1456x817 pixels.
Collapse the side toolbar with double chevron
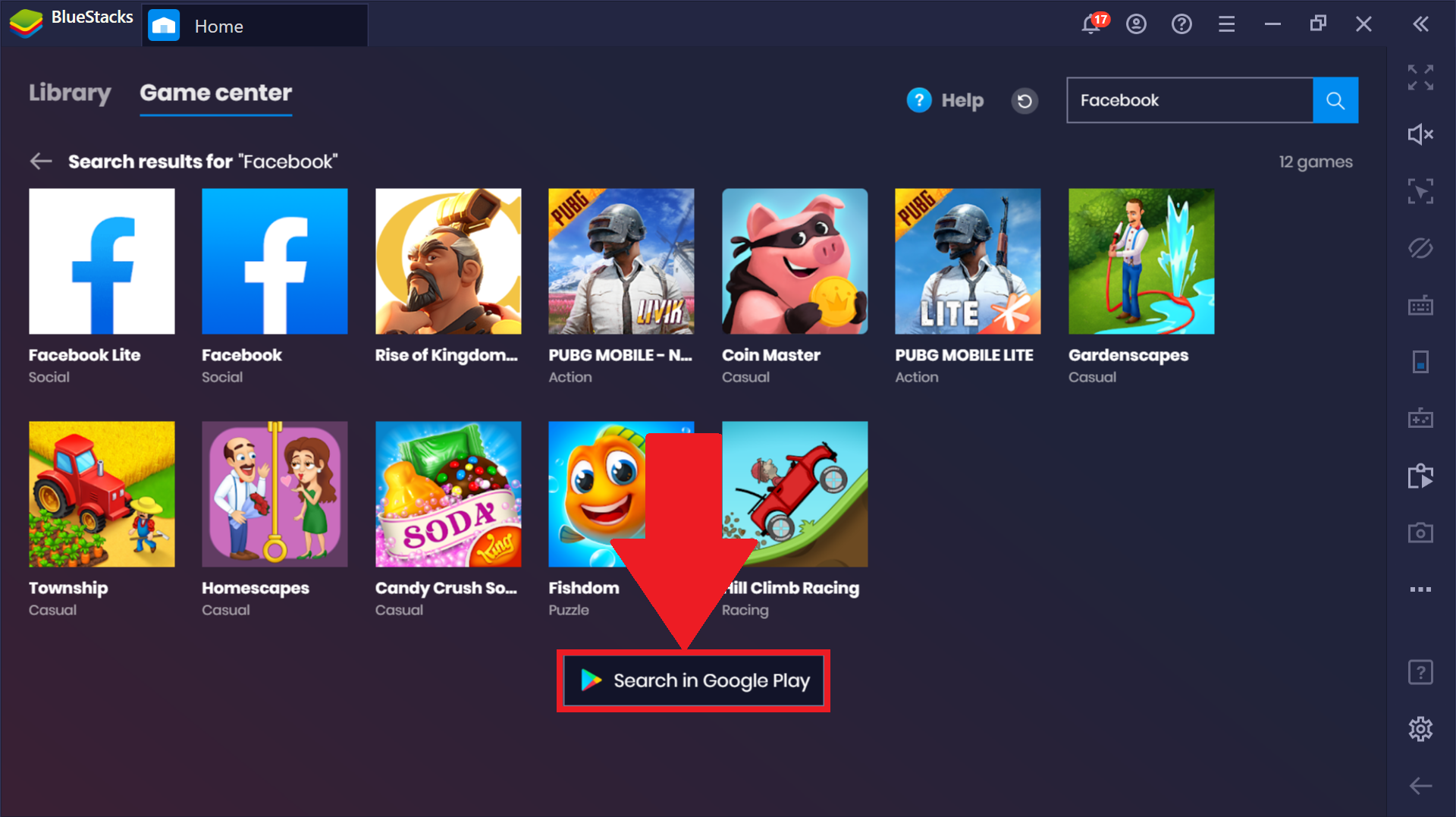1421,24
